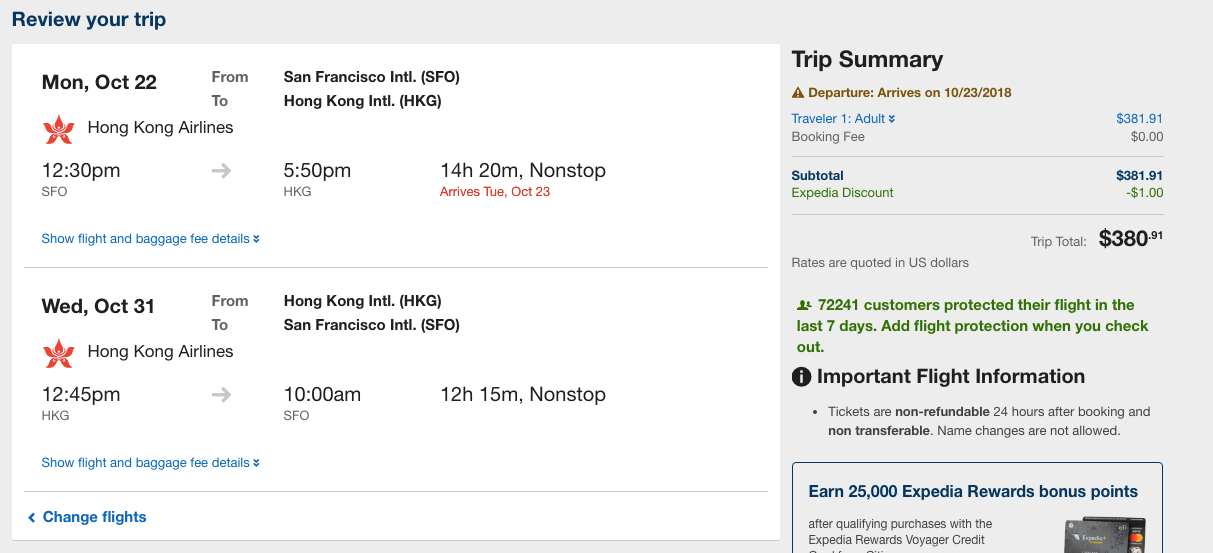
Task: Click Hong Kong Airlines logo on Oct 22 flight
Action: tap(59, 129)
